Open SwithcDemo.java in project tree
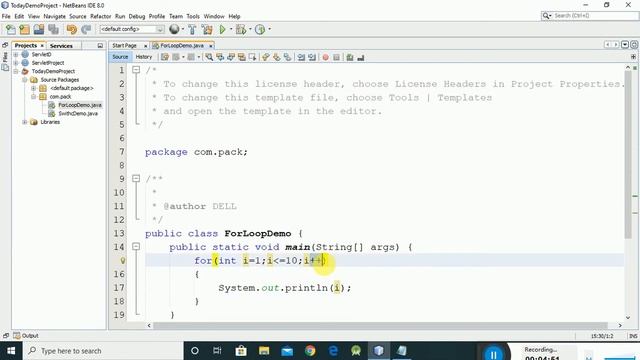This screenshot has height=360, width=640. click(x=78, y=113)
